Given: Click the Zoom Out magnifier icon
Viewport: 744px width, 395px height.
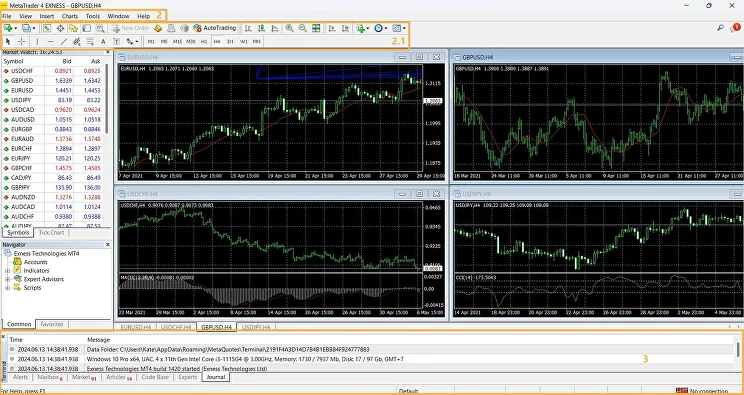Looking at the screenshot, I should (303, 28).
